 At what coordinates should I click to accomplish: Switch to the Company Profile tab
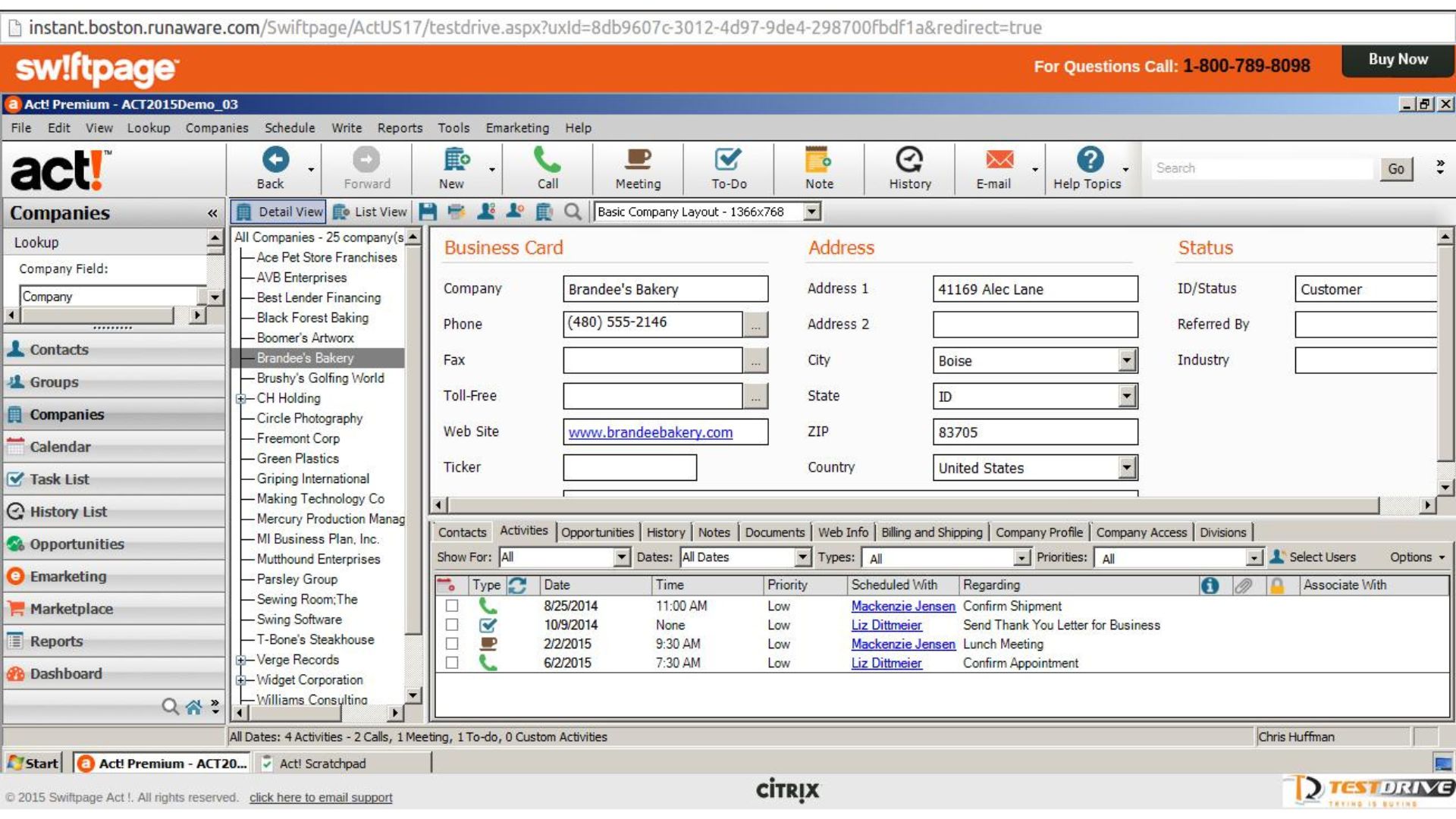[1039, 532]
